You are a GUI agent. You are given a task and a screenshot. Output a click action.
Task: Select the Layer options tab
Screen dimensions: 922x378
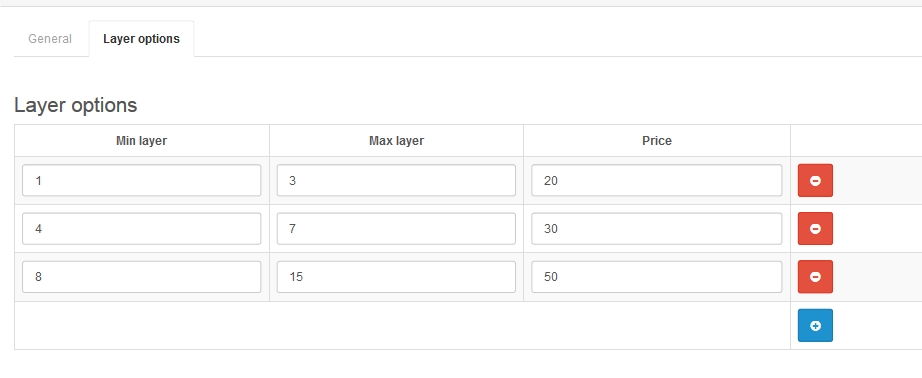[141, 39]
